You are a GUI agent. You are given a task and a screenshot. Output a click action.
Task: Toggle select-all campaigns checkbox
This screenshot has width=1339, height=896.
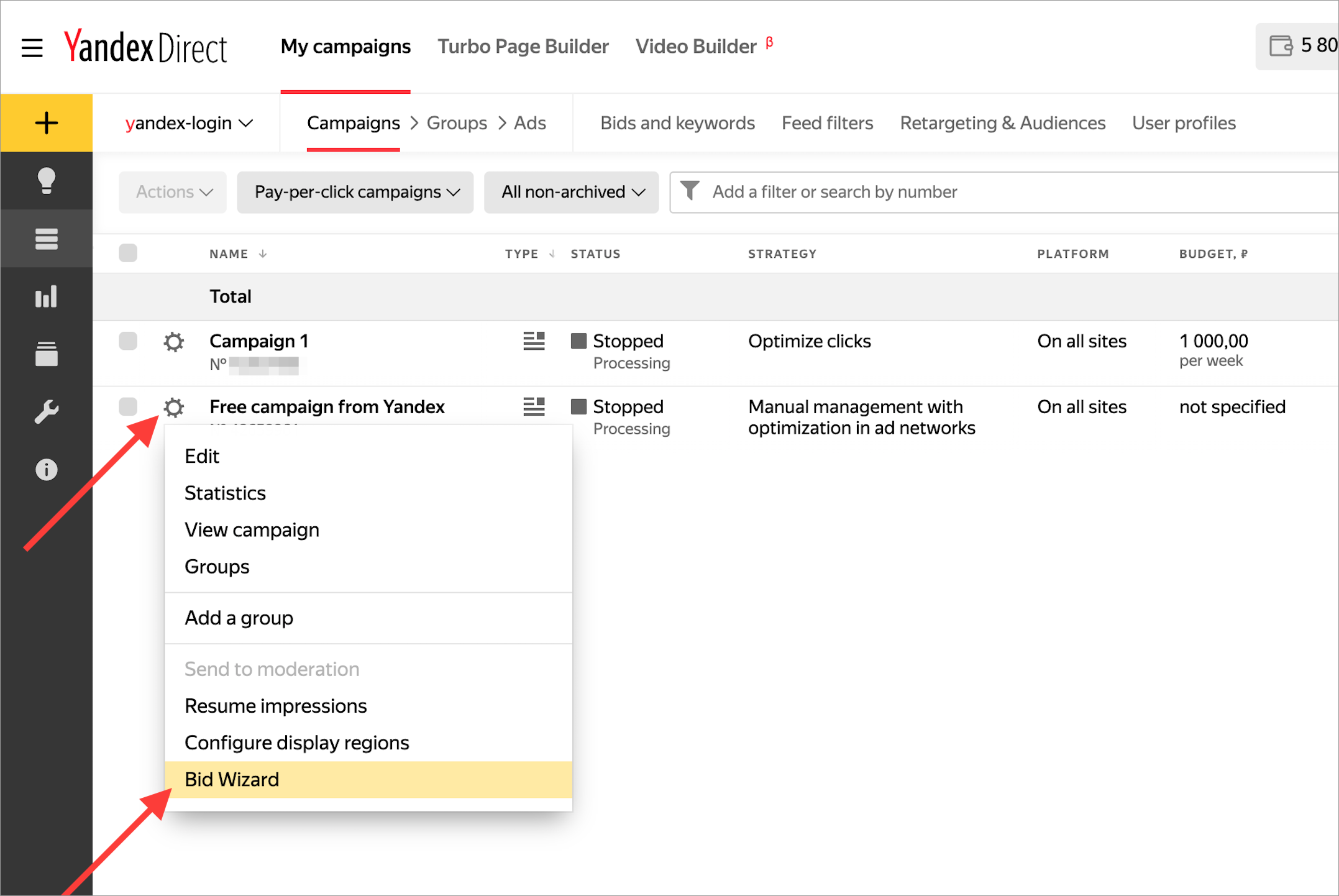(128, 253)
